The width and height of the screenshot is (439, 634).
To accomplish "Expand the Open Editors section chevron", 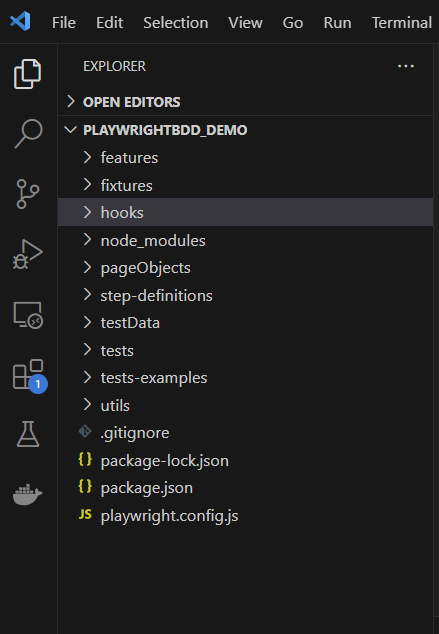I will coord(71,101).
